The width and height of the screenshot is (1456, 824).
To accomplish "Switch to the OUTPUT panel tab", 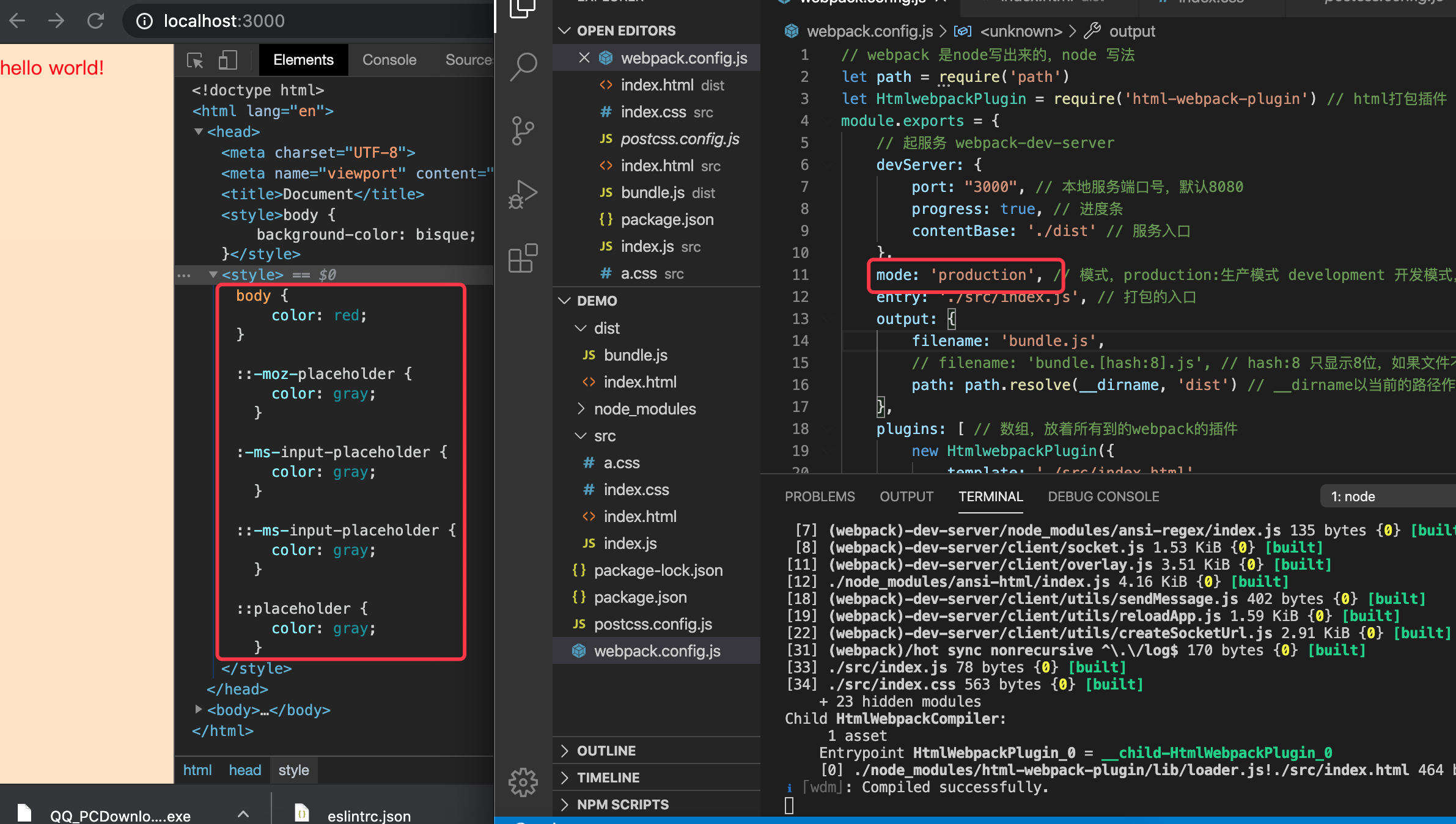I will 906,496.
